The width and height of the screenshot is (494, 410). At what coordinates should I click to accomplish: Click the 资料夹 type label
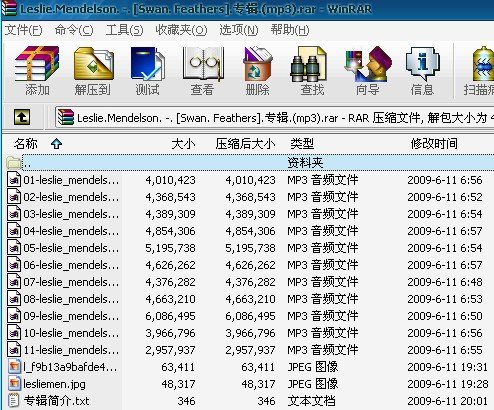coord(305,163)
